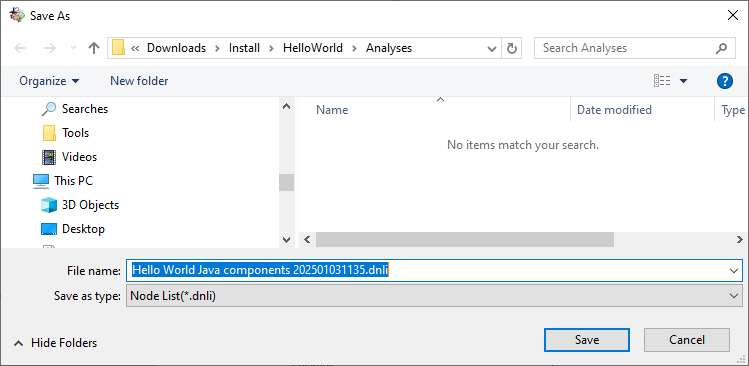The image size is (749, 366).
Task: Click Save button
Action: coord(587,340)
